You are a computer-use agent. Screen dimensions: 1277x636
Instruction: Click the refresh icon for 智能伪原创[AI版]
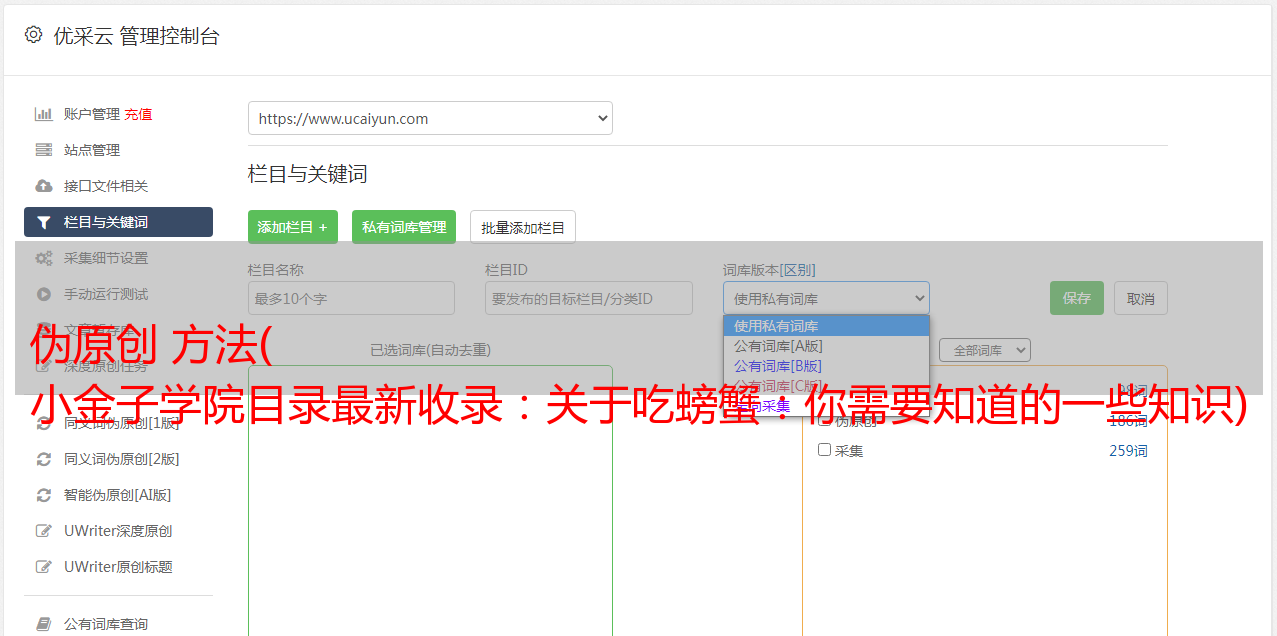click(x=43, y=495)
